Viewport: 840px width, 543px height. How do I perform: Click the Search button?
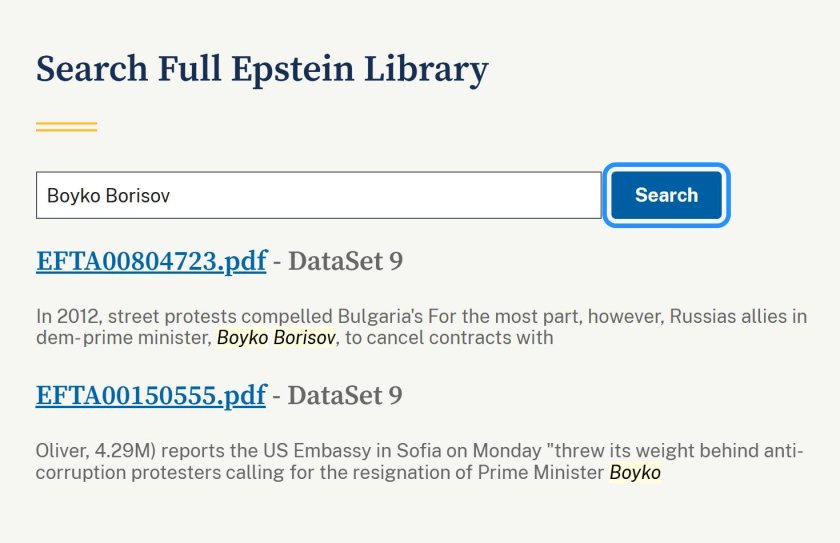666,195
